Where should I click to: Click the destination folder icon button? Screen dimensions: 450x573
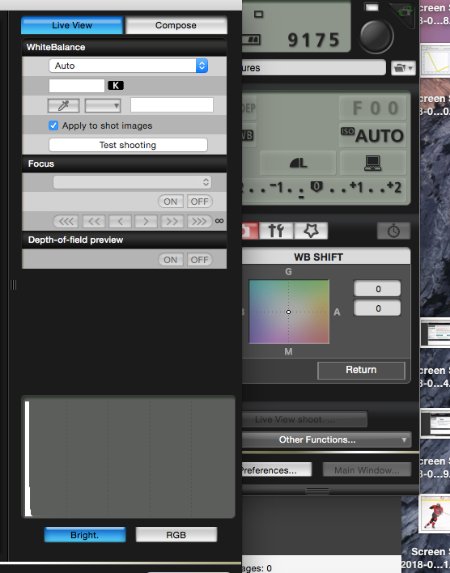point(403,68)
